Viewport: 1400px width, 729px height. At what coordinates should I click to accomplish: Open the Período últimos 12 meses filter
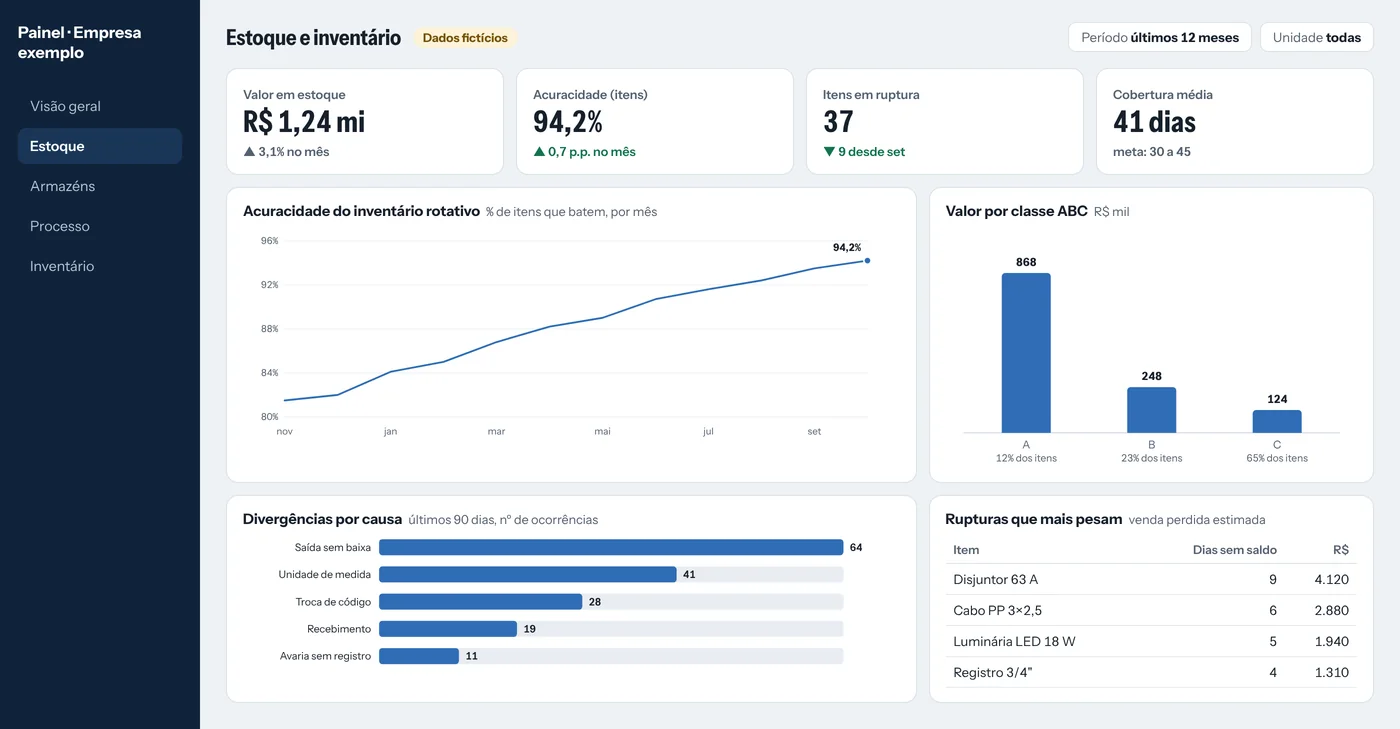point(1160,38)
